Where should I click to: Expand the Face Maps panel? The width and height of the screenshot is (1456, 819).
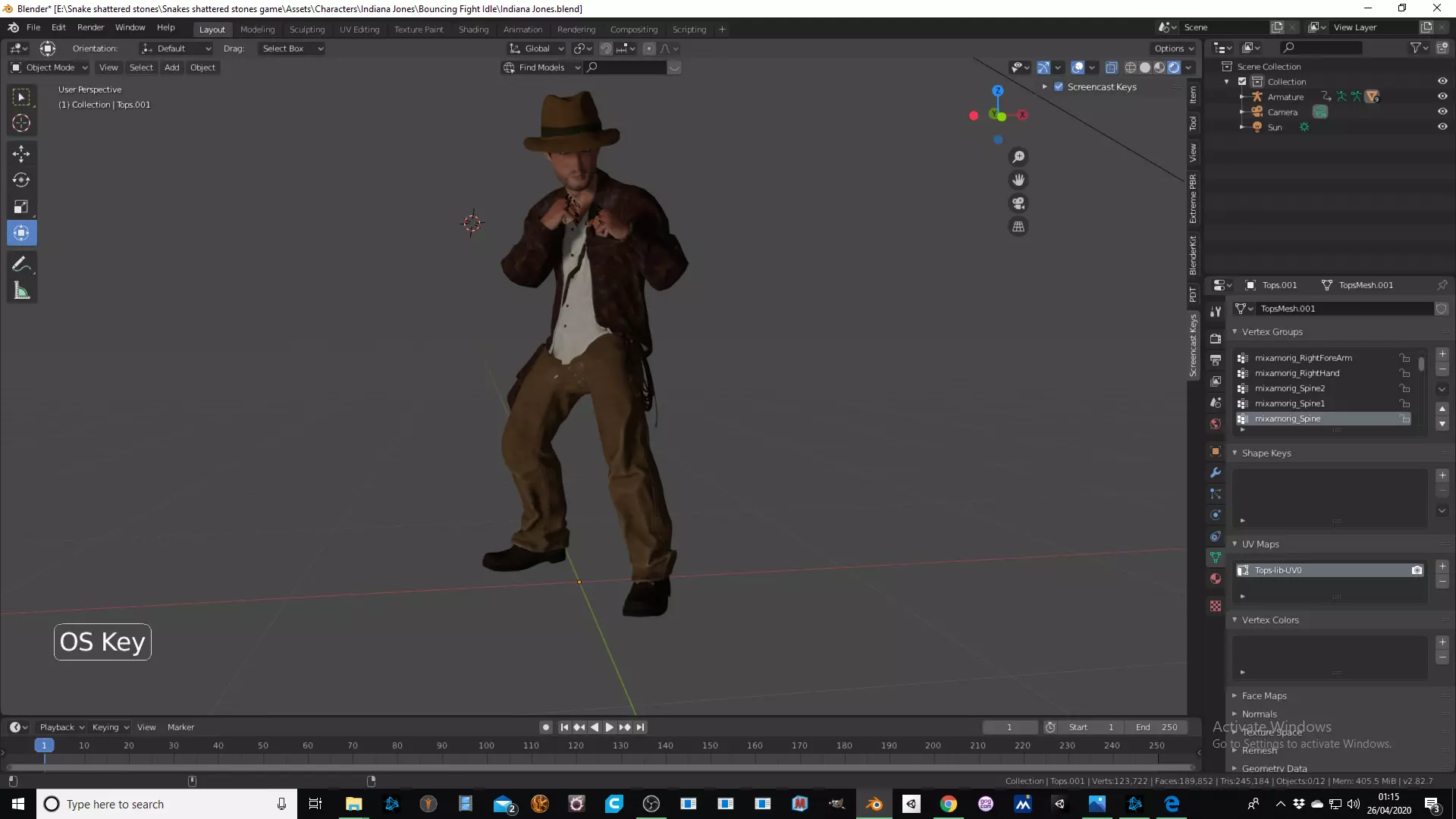pos(1263,695)
